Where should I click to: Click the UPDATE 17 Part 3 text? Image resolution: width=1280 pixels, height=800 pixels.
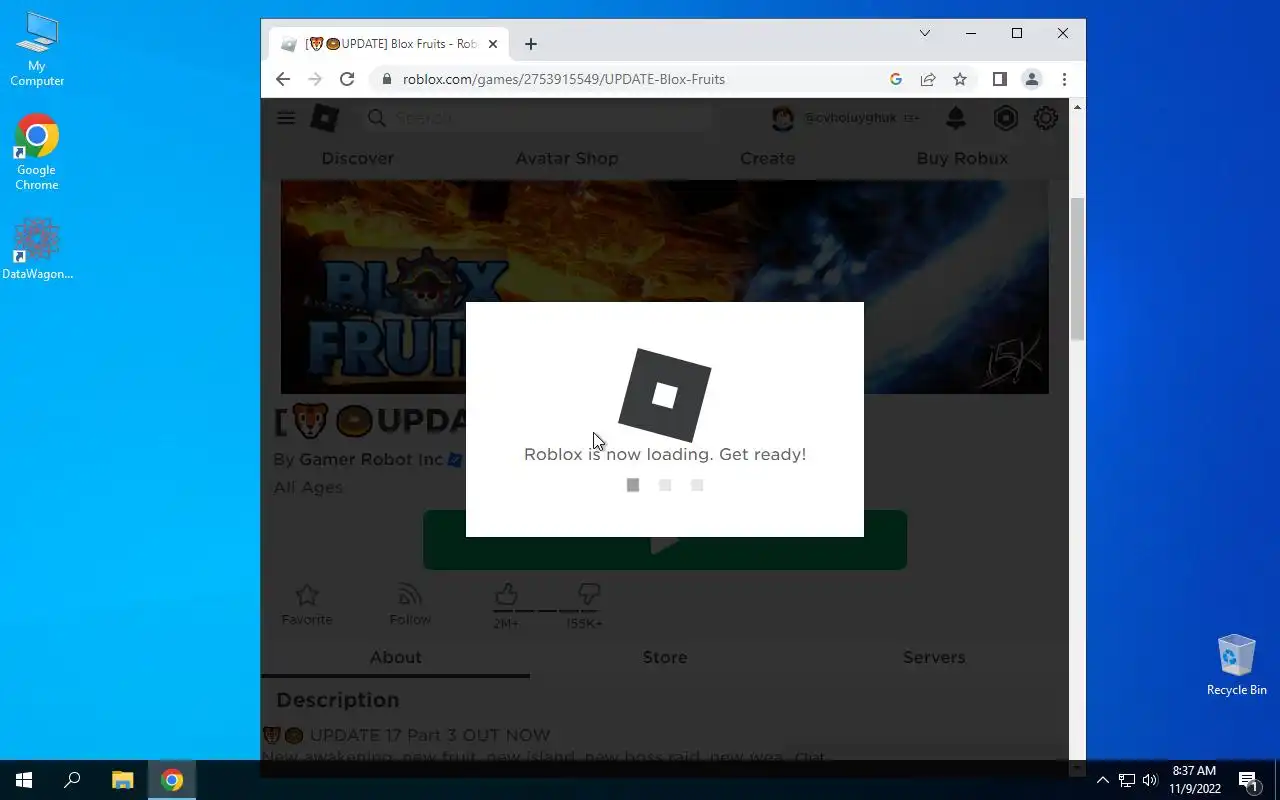[x=430, y=735]
